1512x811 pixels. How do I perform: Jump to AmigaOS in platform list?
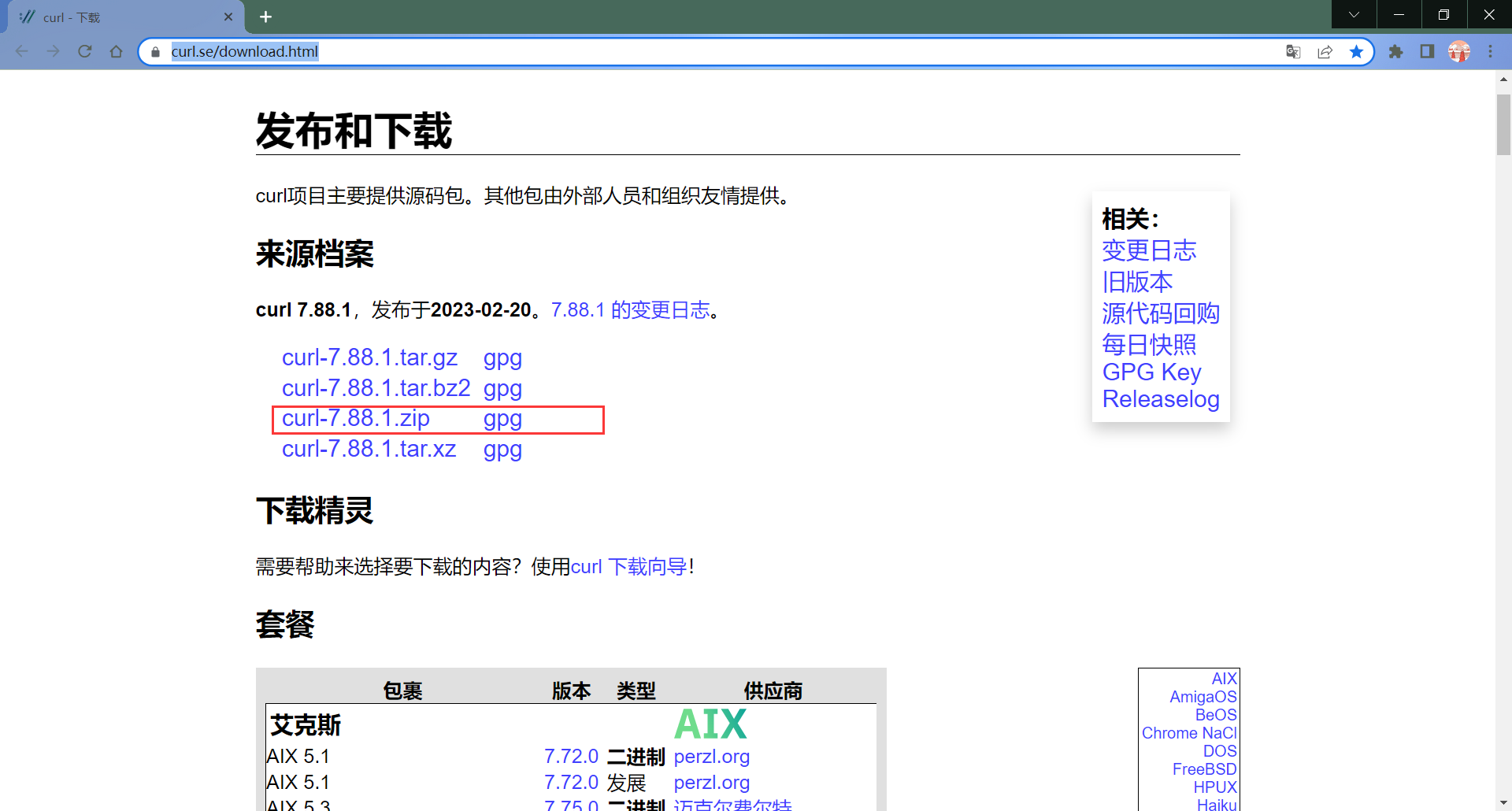tap(1203, 697)
